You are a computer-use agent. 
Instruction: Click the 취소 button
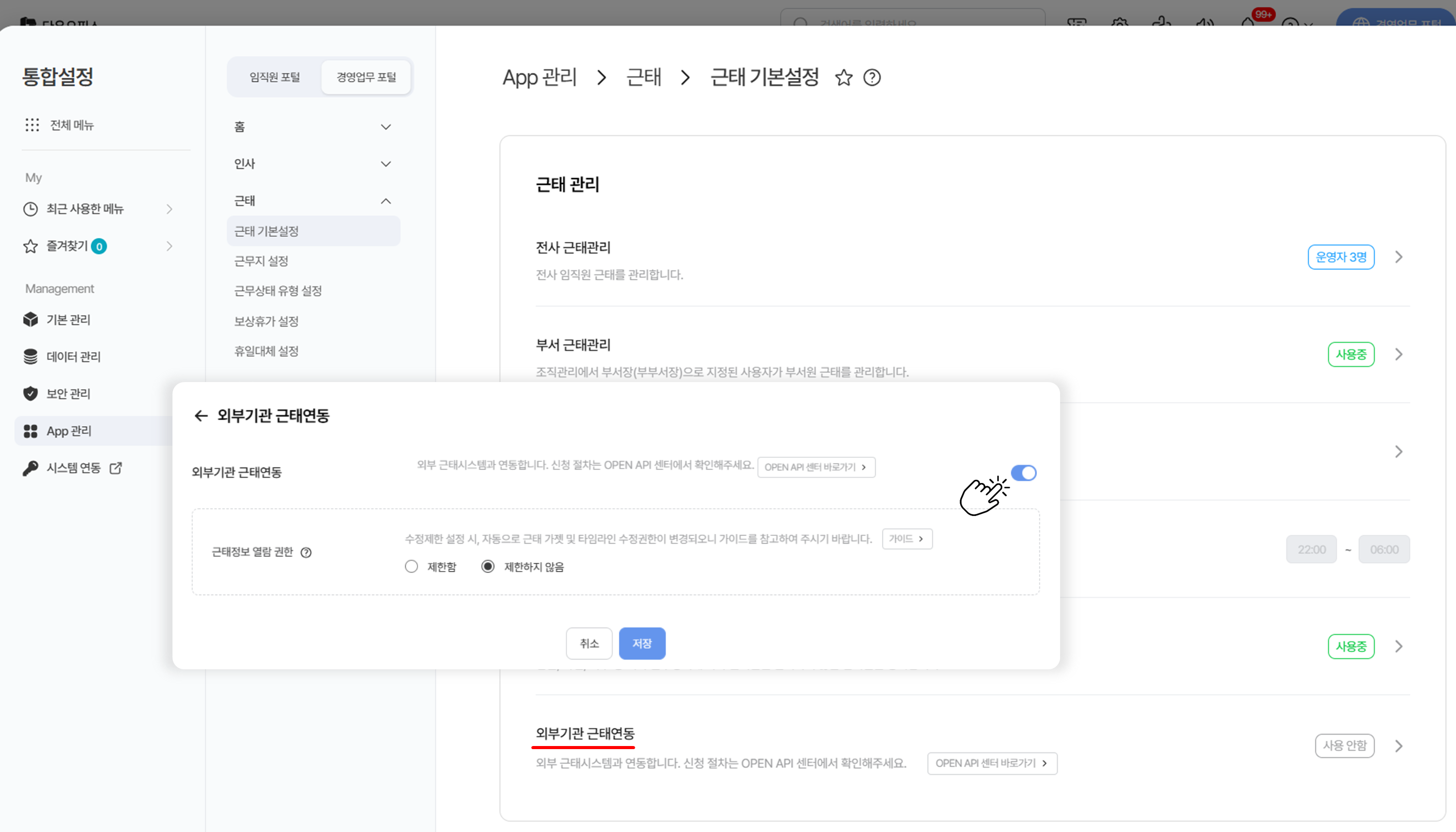589,644
